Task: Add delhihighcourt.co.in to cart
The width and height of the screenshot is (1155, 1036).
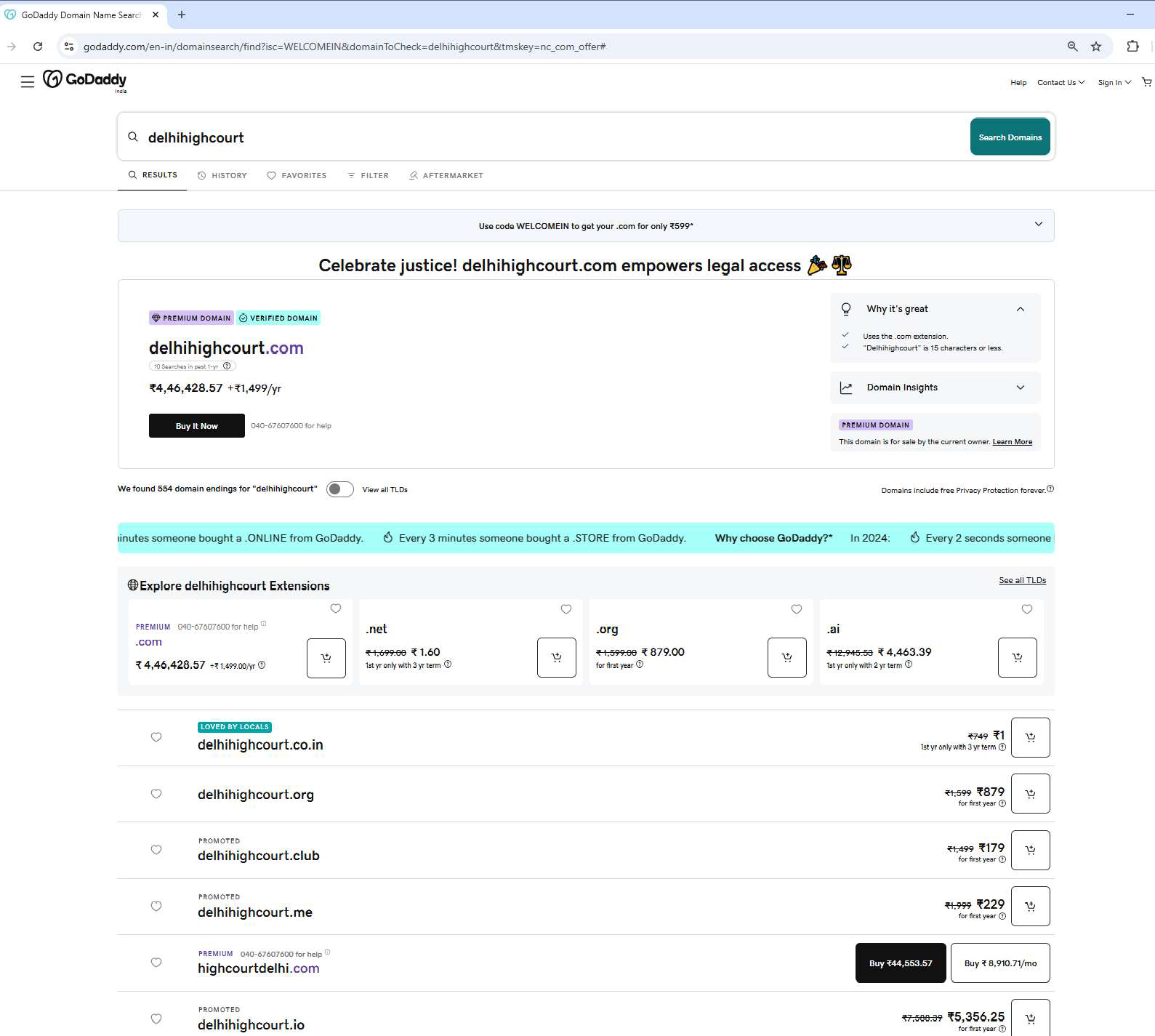Action: click(1031, 737)
